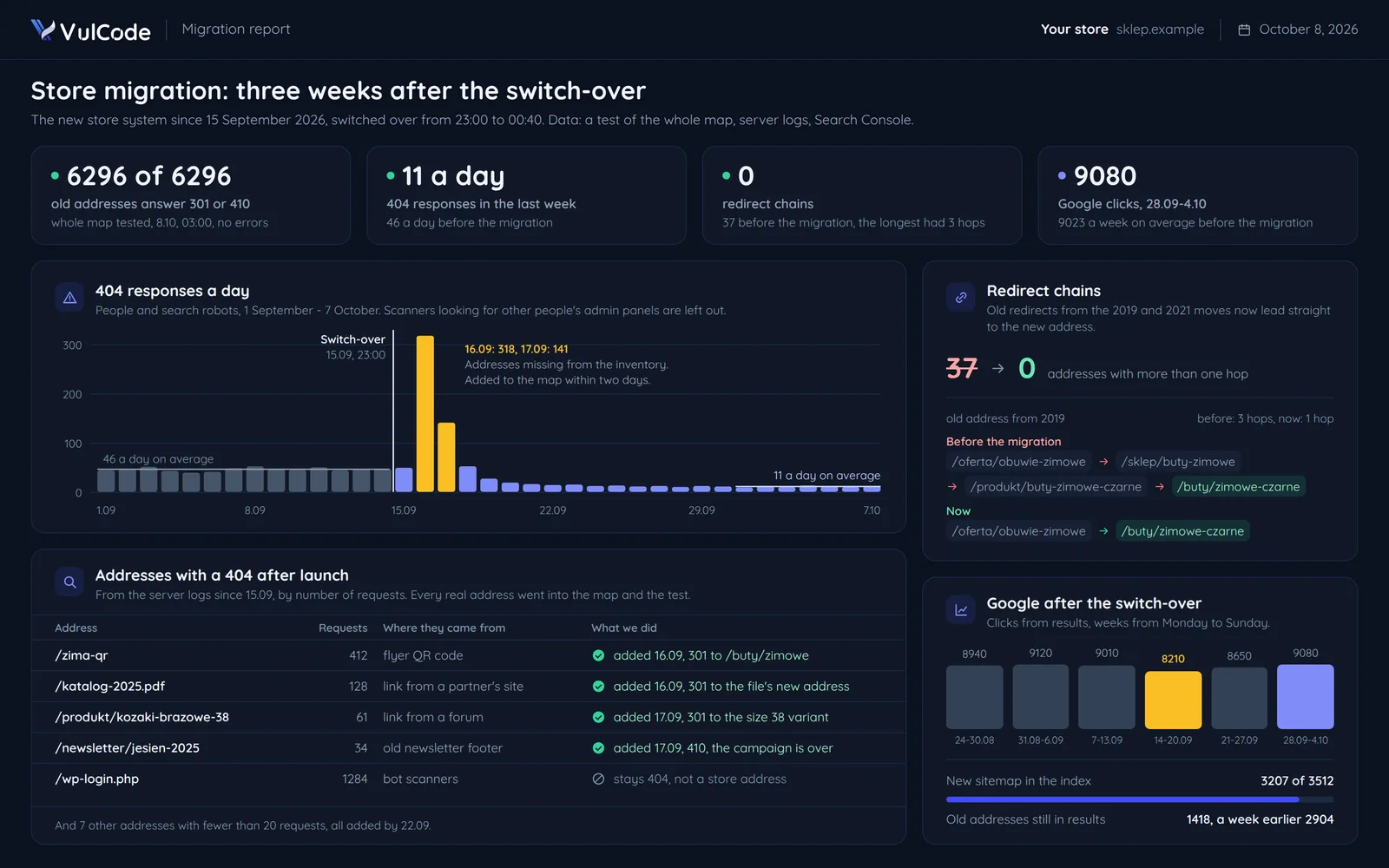Select the purple 28.09-4.10 weekly clicks bar

click(x=1305, y=697)
